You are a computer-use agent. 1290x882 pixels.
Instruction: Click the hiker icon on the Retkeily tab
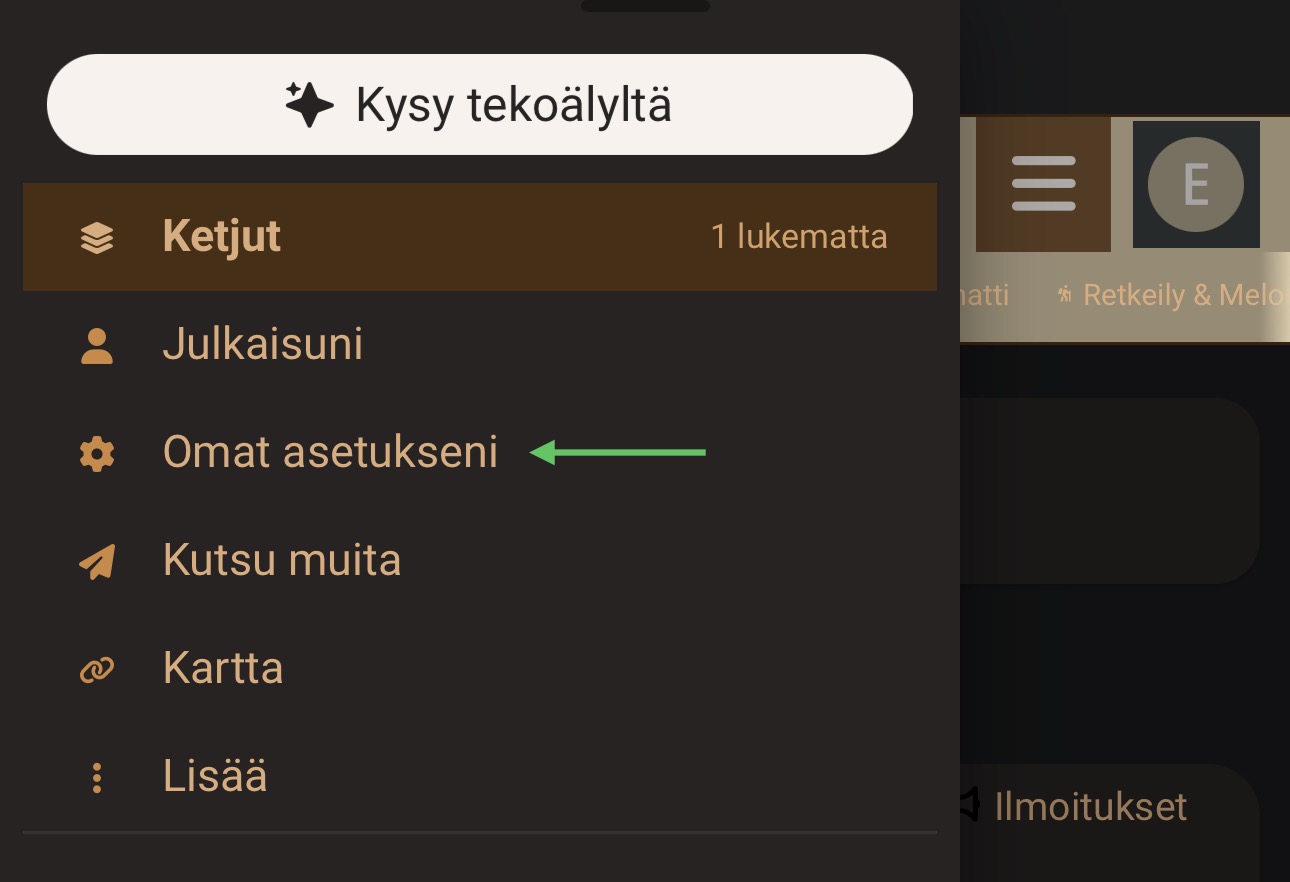[1066, 295]
